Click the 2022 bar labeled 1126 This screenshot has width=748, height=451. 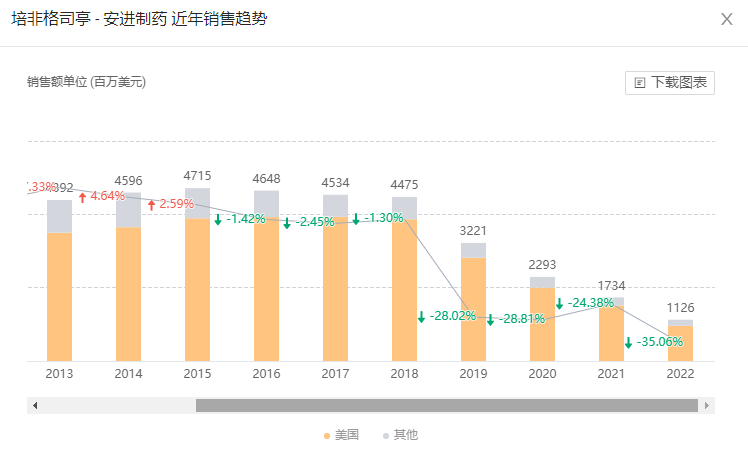[680, 340]
